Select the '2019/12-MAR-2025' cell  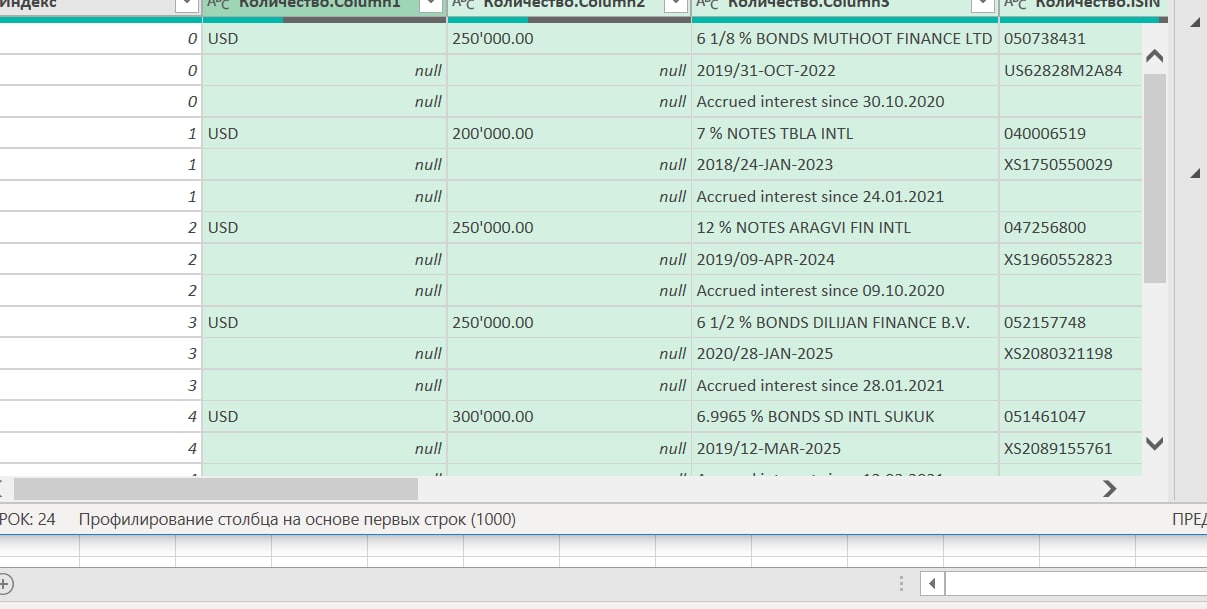(845, 449)
